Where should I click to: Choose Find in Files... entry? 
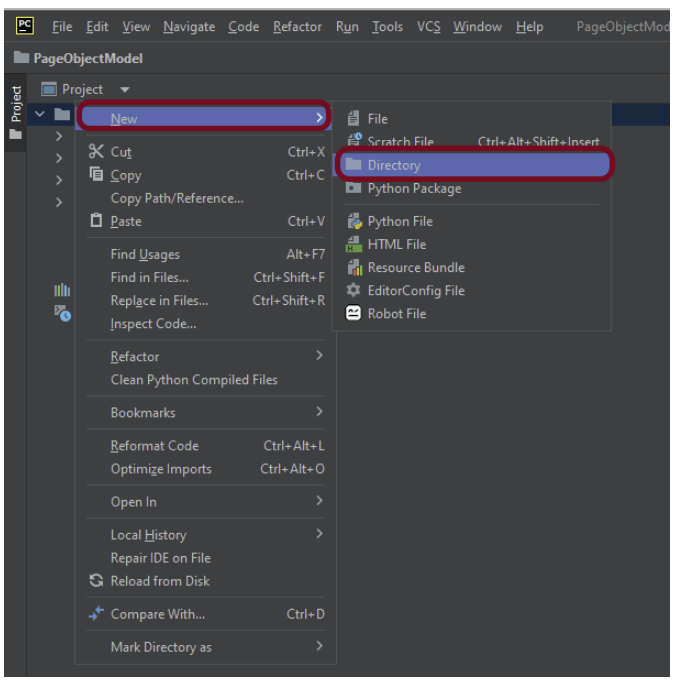coord(206,277)
